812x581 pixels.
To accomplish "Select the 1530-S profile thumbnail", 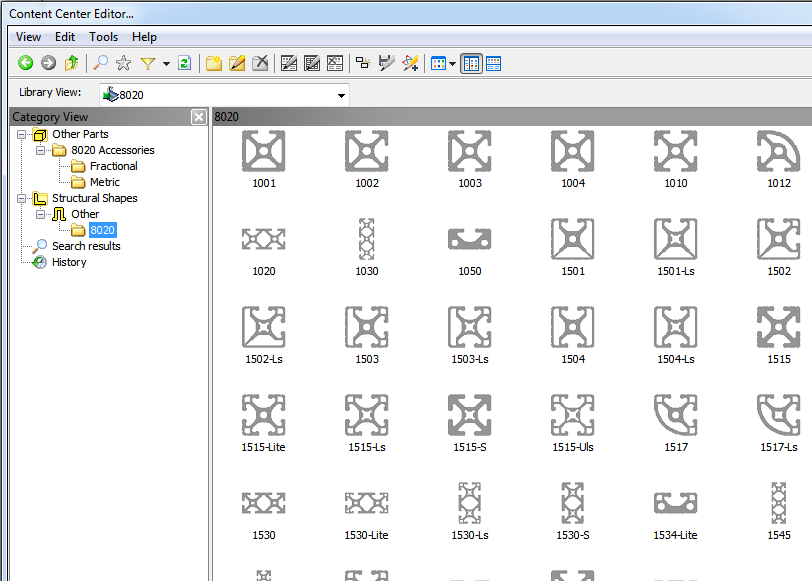I will (573, 503).
